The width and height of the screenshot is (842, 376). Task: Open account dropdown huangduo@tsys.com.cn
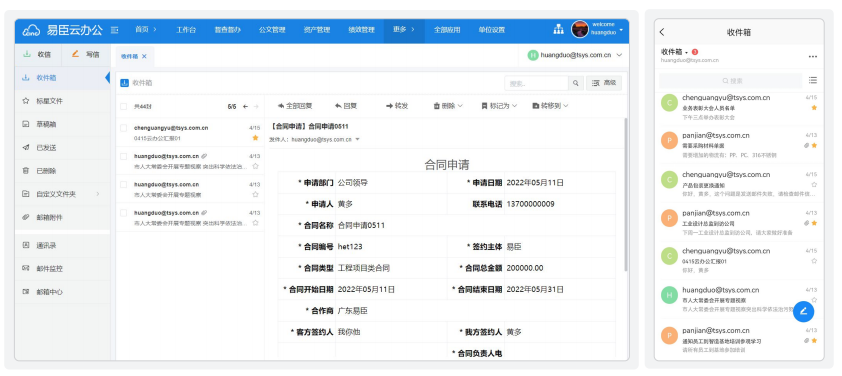tap(575, 55)
